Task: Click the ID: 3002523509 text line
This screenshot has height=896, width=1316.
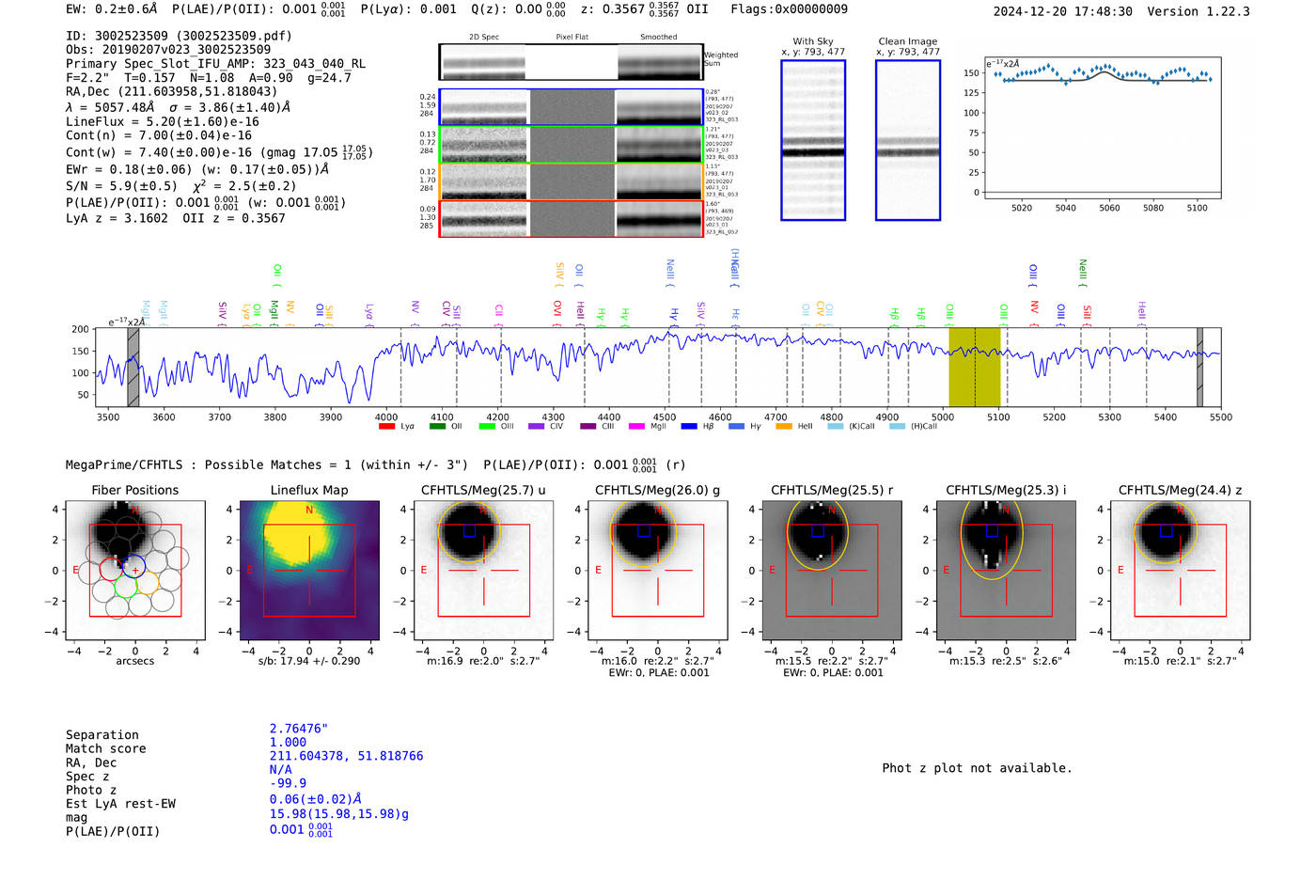Action: coord(179,36)
